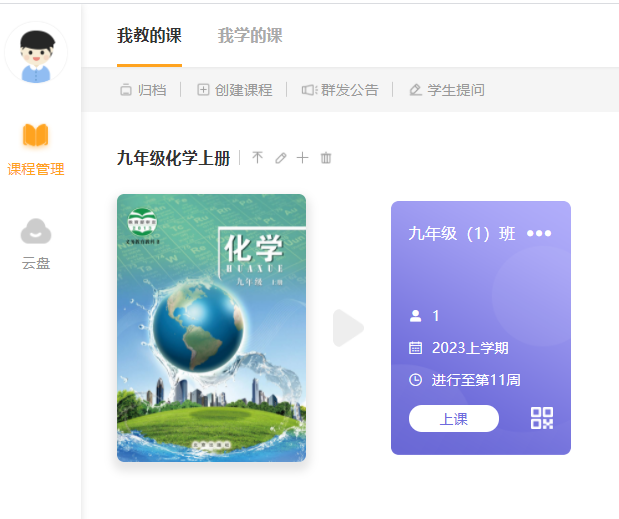Switch to the 我学的课 tab

250,36
